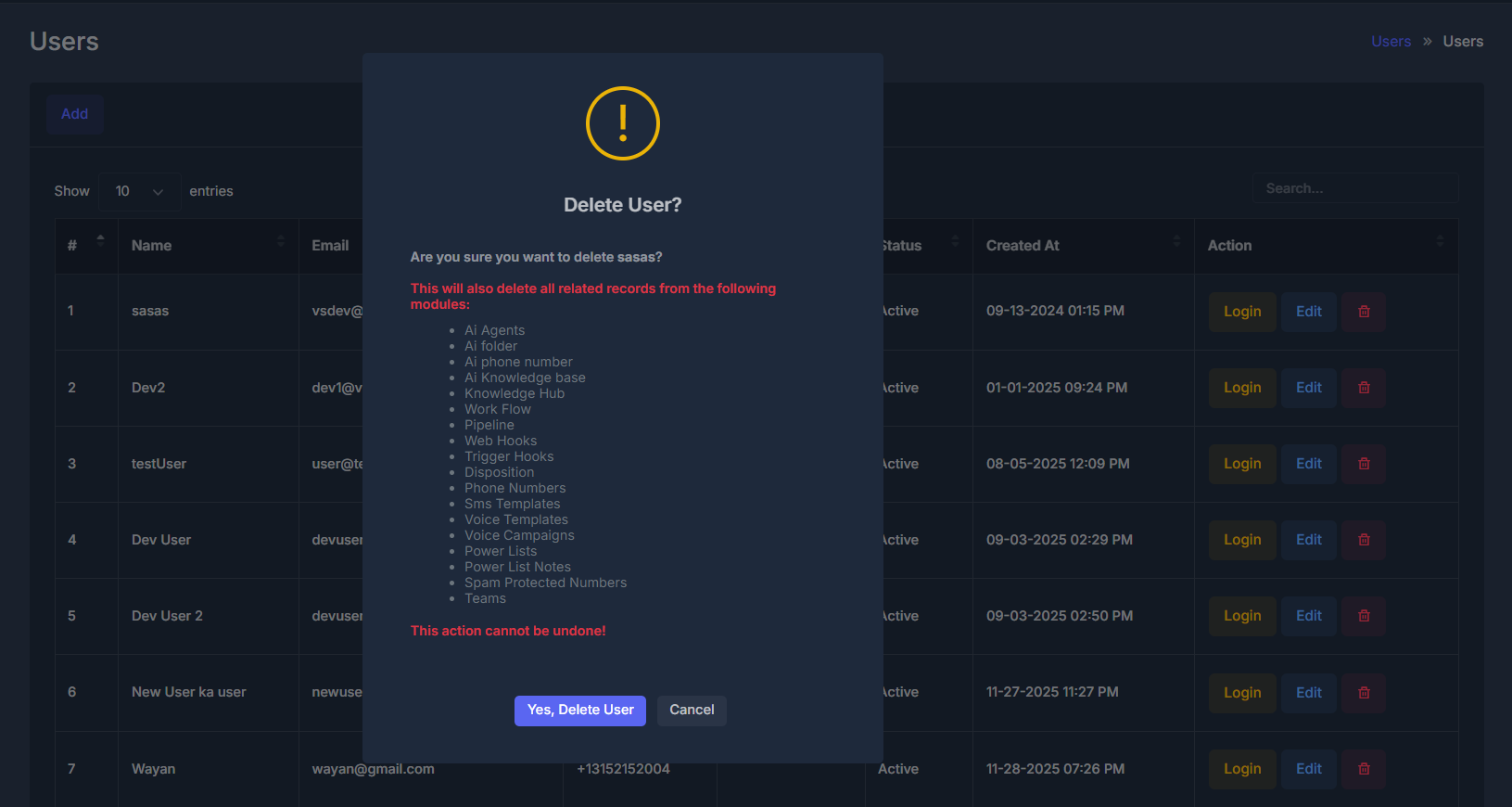Open Edit for Dev User 2
Screen dimensions: 1512x807
1309,616
